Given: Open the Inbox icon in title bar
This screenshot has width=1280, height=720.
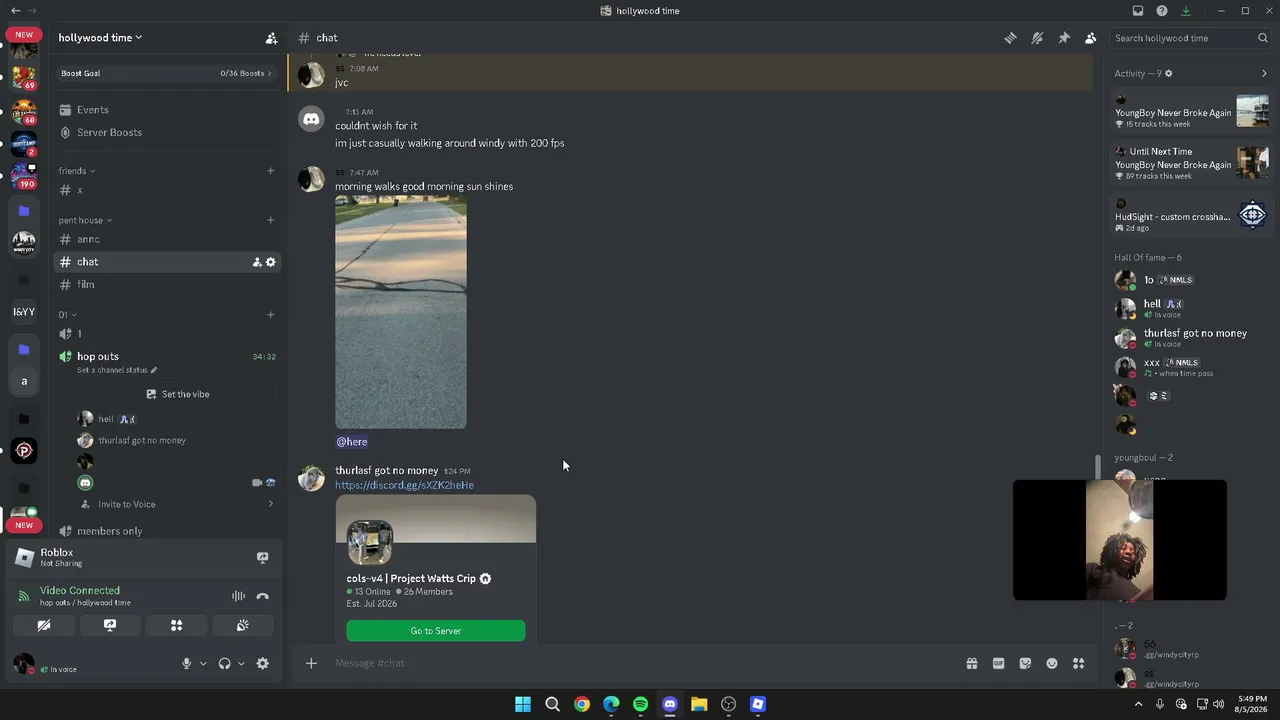Looking at the screenshot, I should 1138,11.
